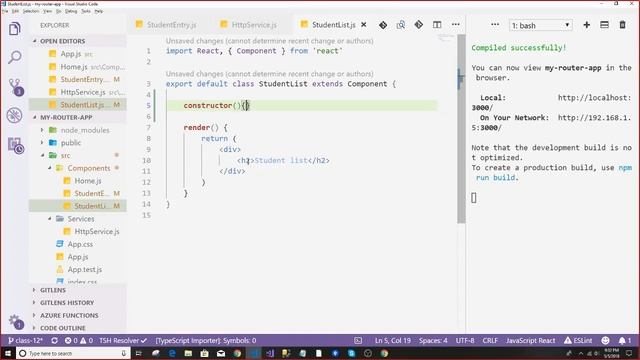The height and width of the screenshot is (360, 640).
Task: Click the Windows search box
Action: (x=73, y=353)
